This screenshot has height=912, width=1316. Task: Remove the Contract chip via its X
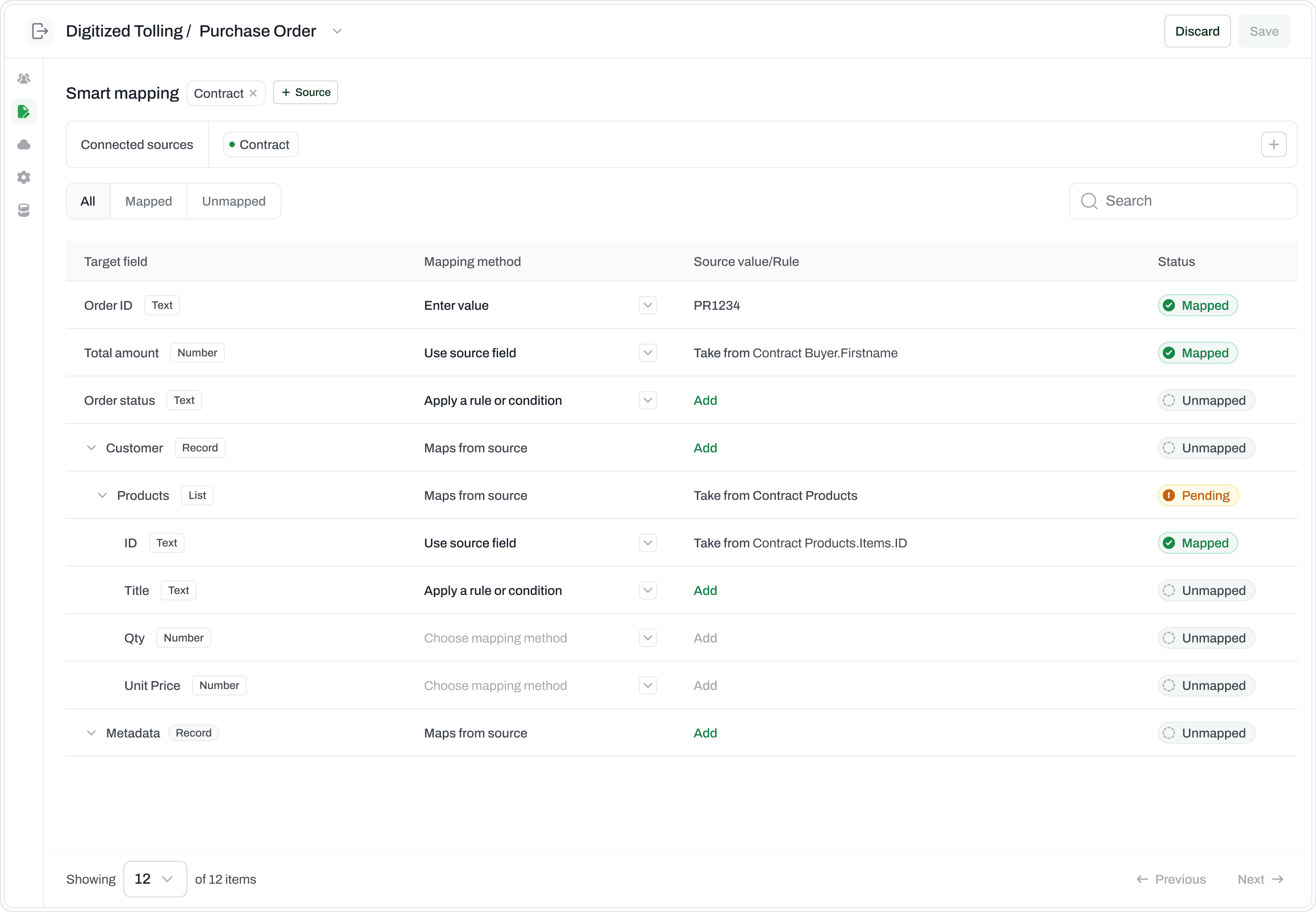253,93
